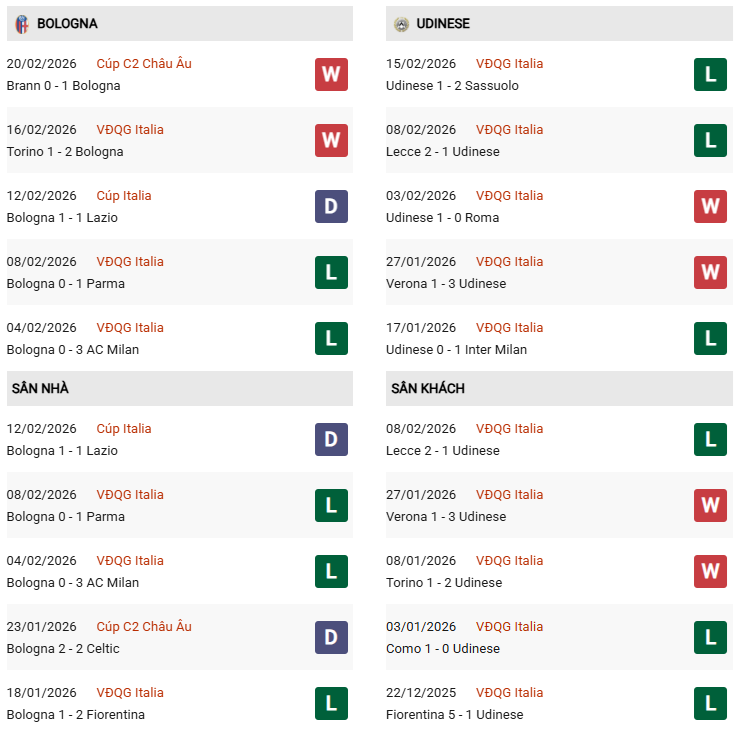
Task: Click the L badge for Como 1-0 Udinese
Action: tap(710, 638)
